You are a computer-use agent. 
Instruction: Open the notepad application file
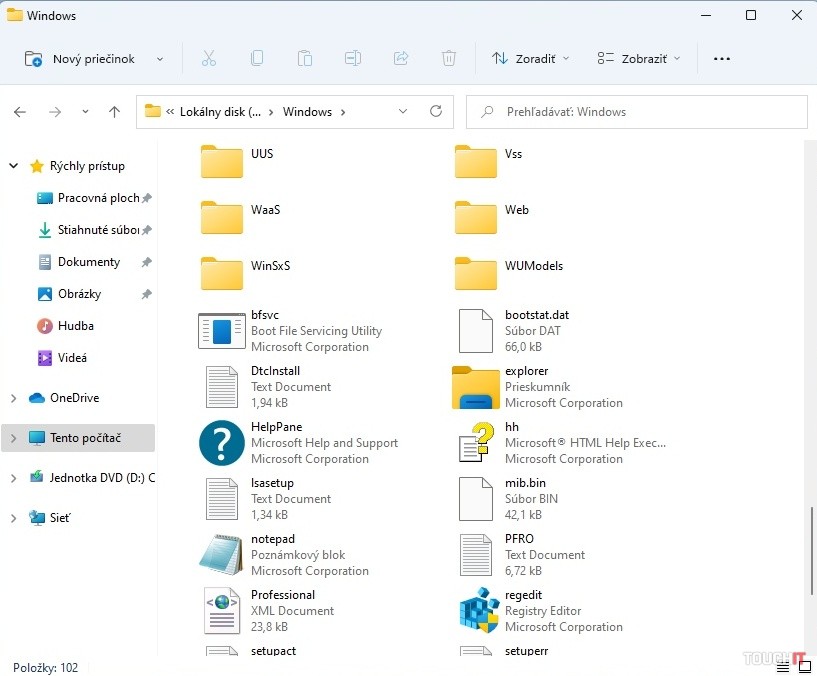click(x=221, y=555)
